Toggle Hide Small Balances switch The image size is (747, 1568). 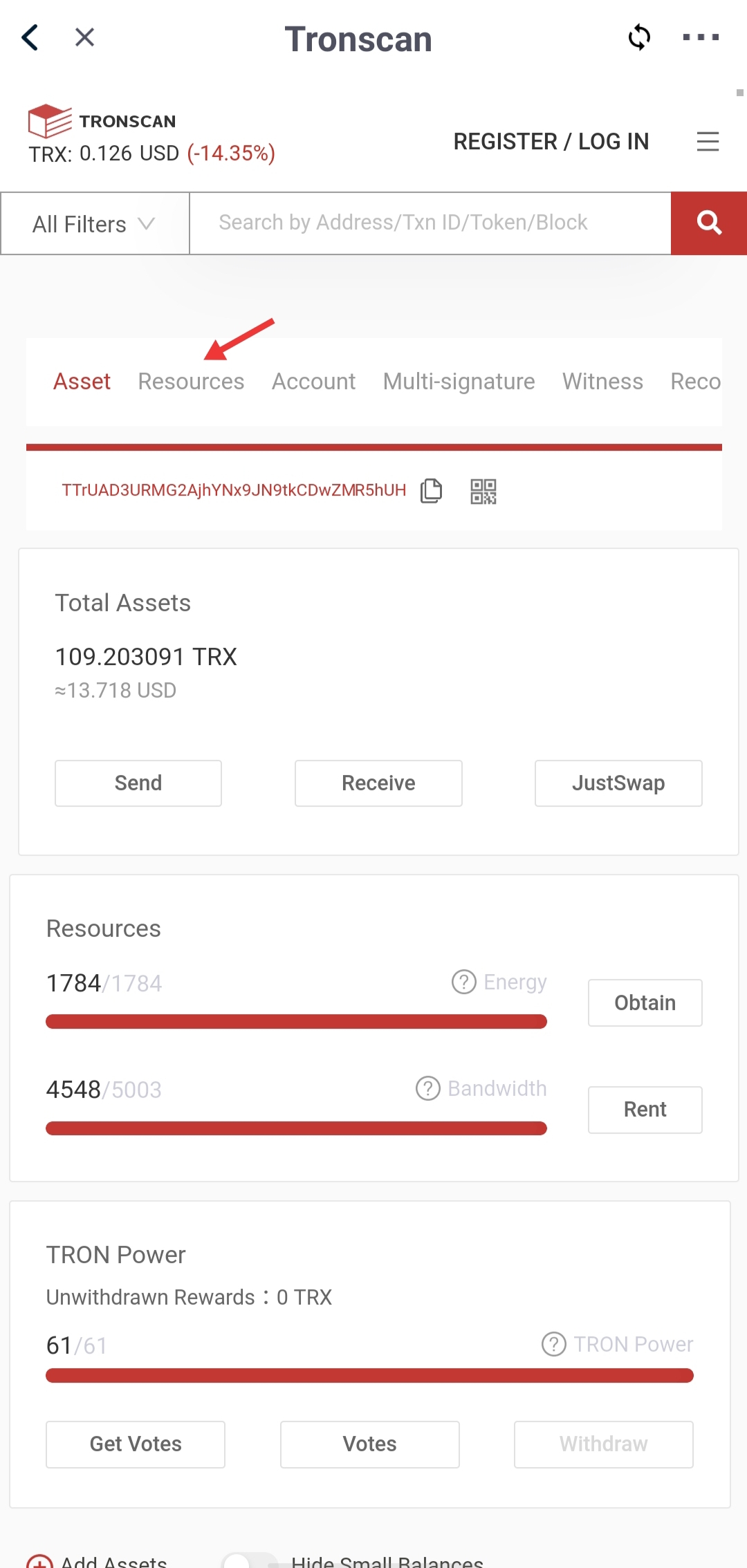pyautogui.click(x=249, y=1561)
